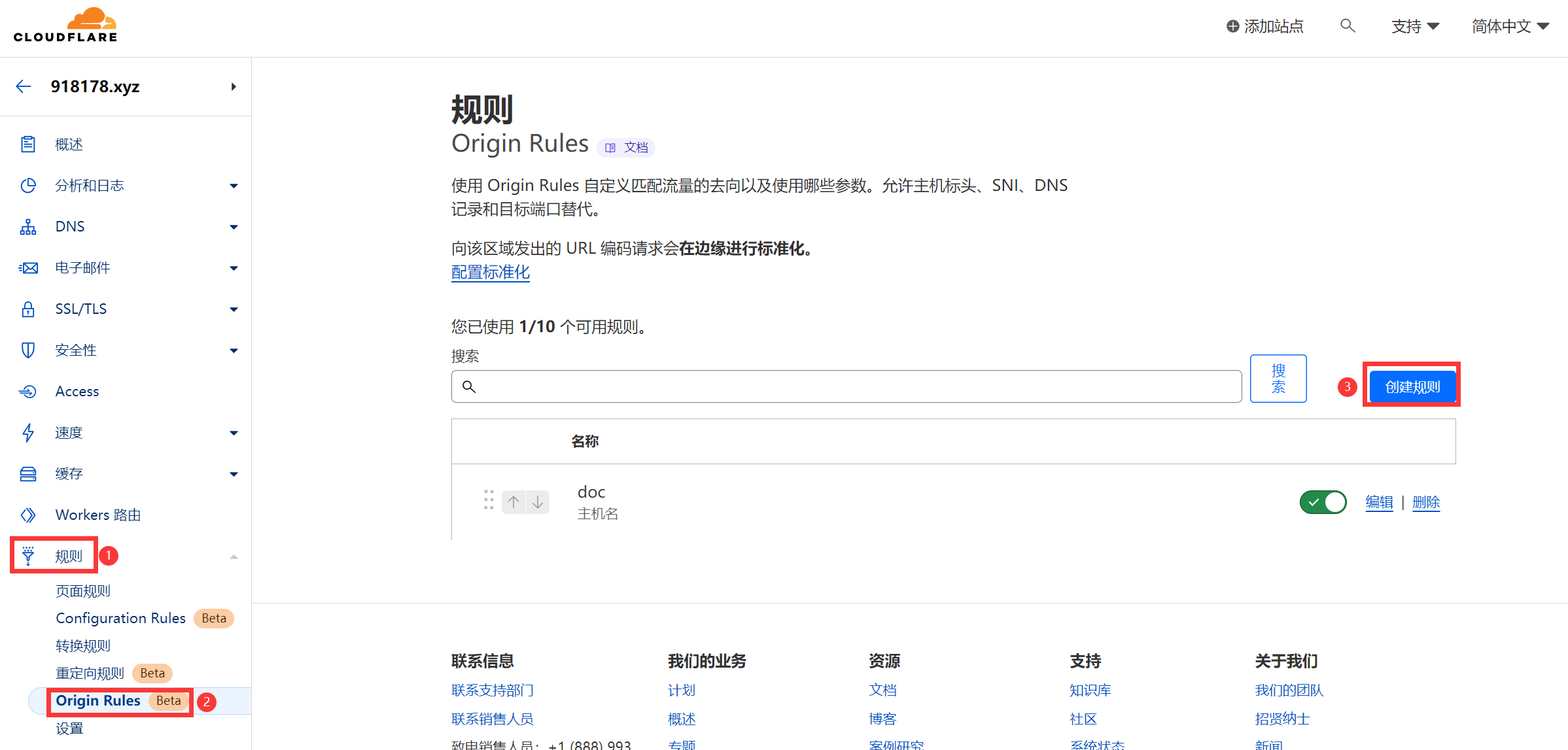Click the back arrow next to 918178.xyz
This screenshot has width=1568, height=750.
coord(24,86)
